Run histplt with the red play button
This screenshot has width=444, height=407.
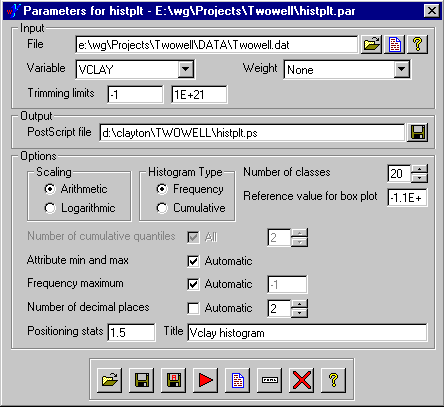pos(206,380)
